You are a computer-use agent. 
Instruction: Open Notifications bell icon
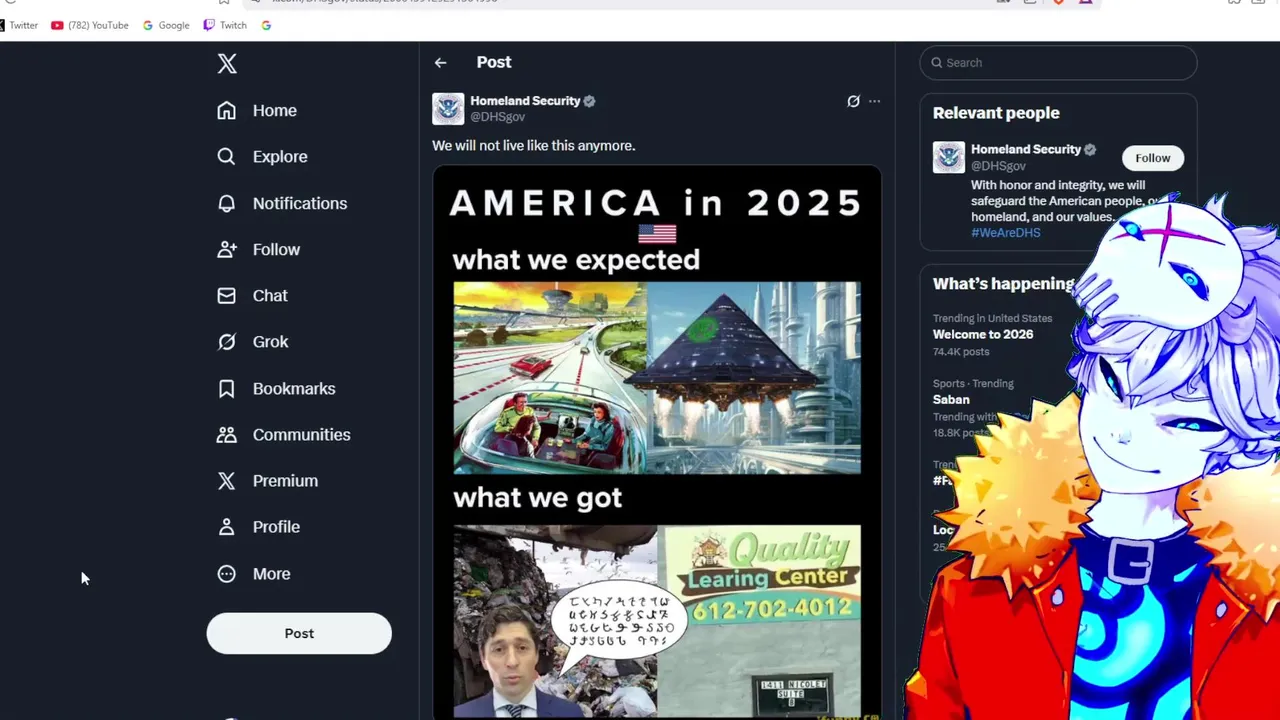pyautogui.click(x=227, y=203)
